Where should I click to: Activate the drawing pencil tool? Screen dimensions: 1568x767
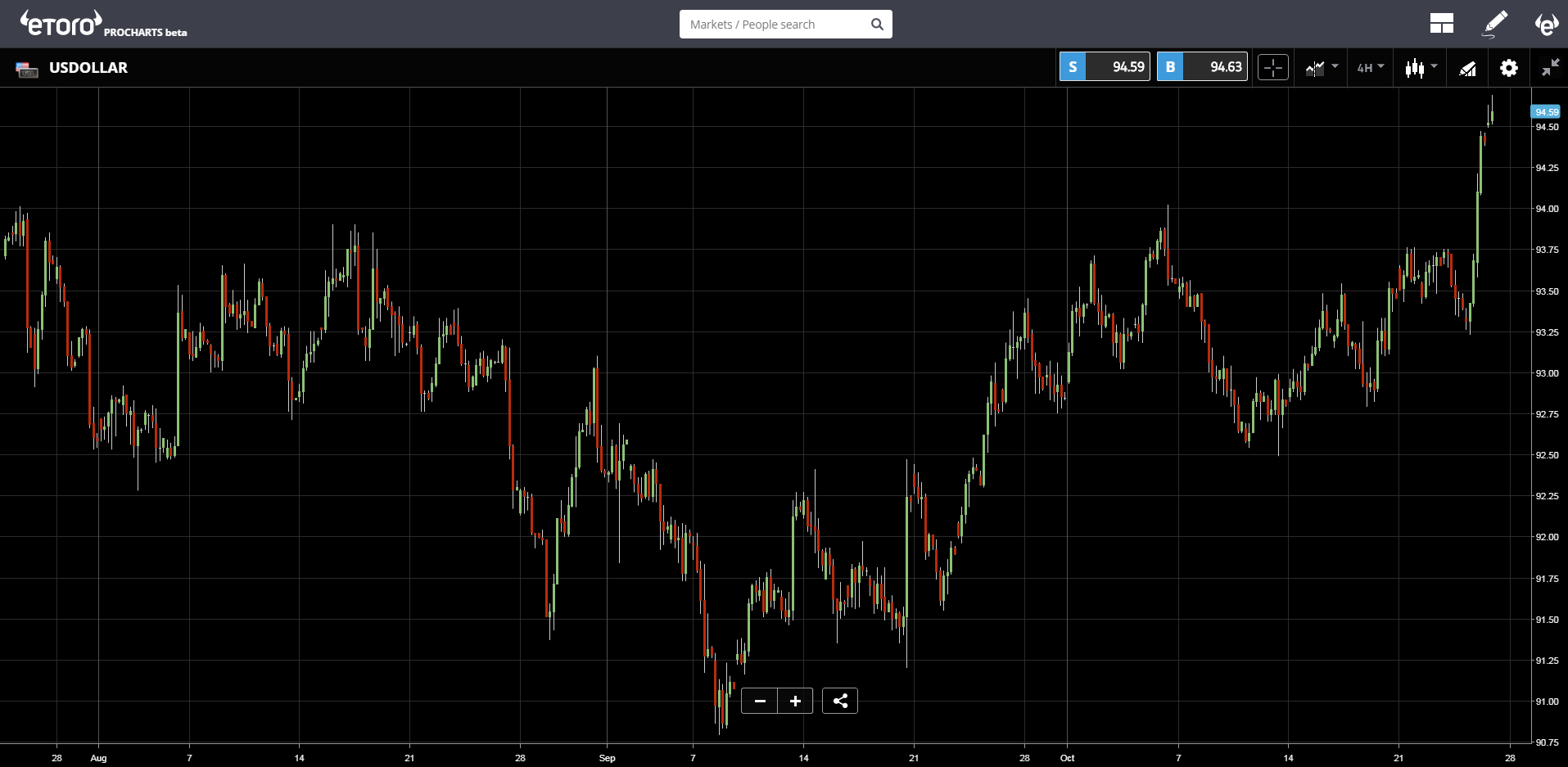click(x=1495, y=24)
